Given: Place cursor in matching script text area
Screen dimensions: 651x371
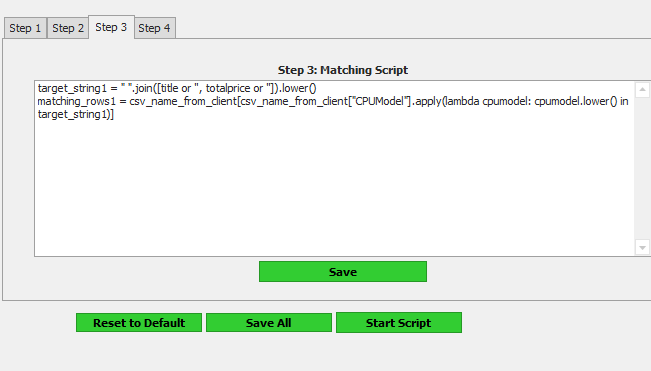Looking at the screenshot, I should 334,168.
